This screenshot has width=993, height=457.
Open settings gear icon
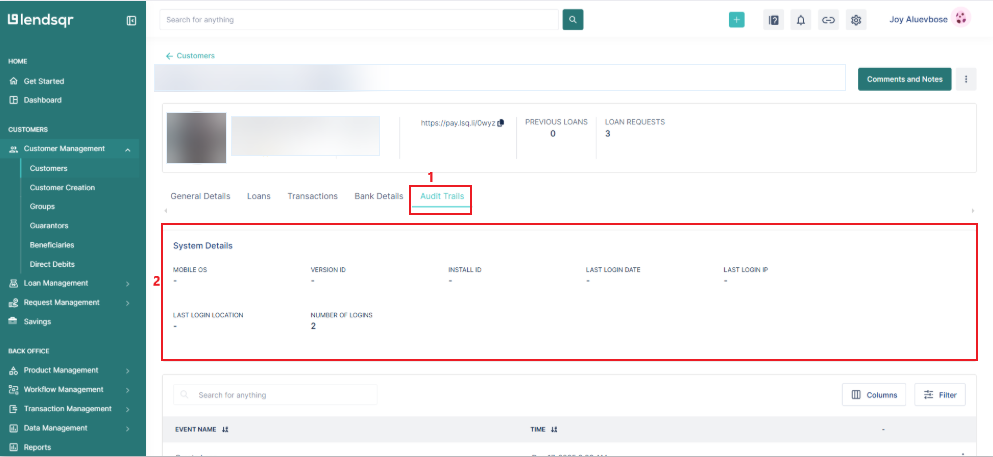[855, 19]
